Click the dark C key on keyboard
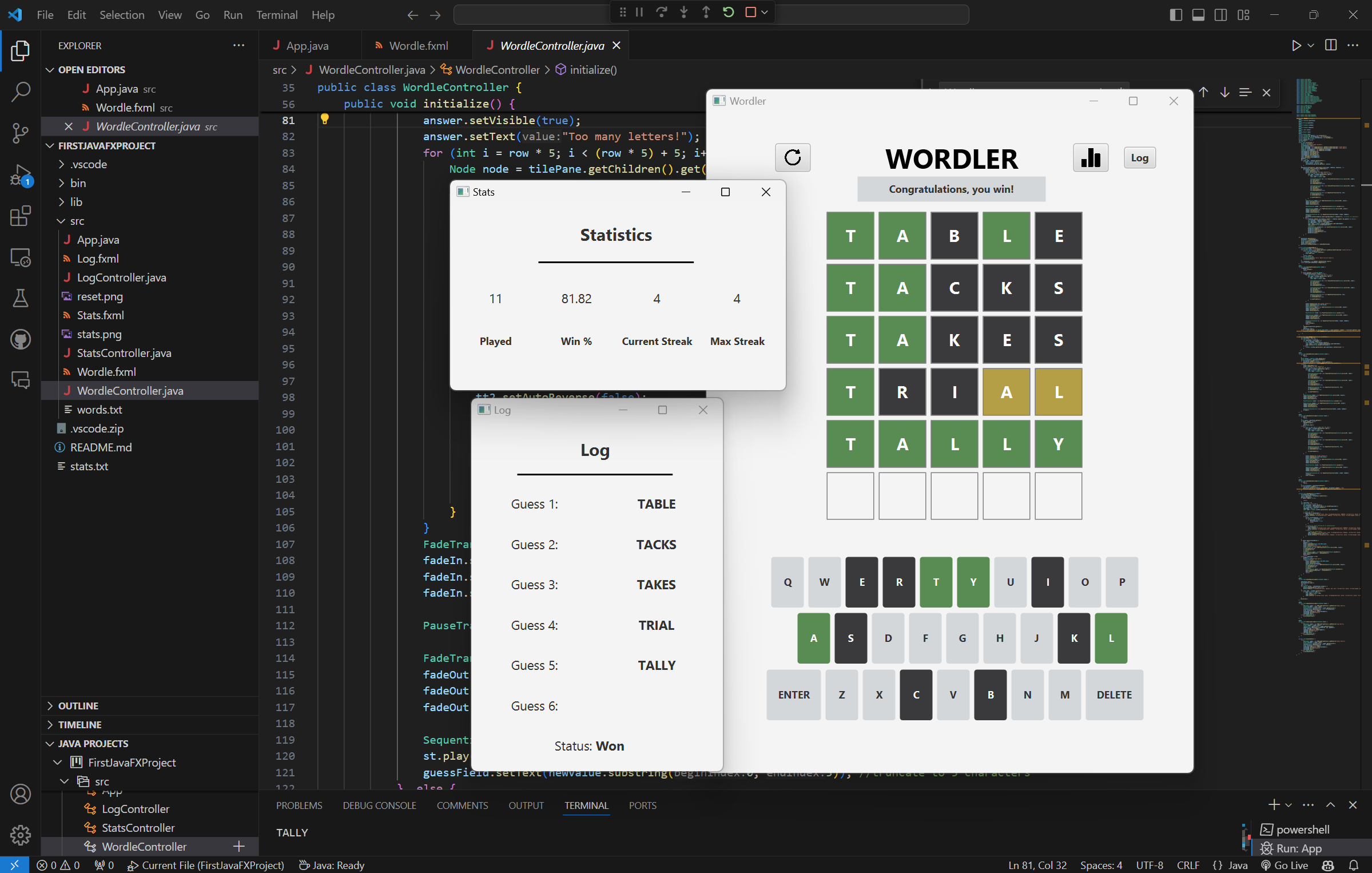 (916, 695)
